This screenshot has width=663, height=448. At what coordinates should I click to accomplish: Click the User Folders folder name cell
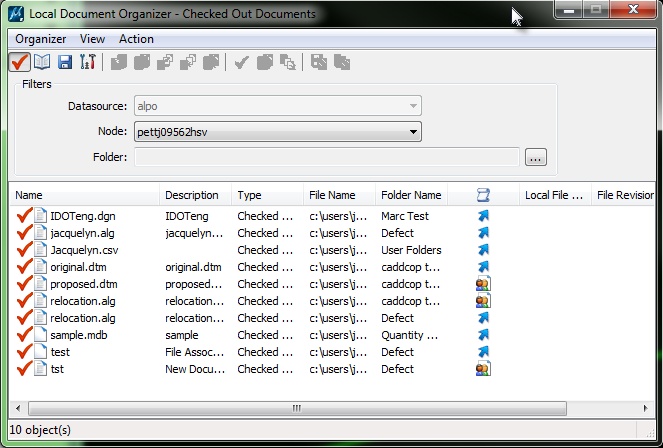(411, 250)
